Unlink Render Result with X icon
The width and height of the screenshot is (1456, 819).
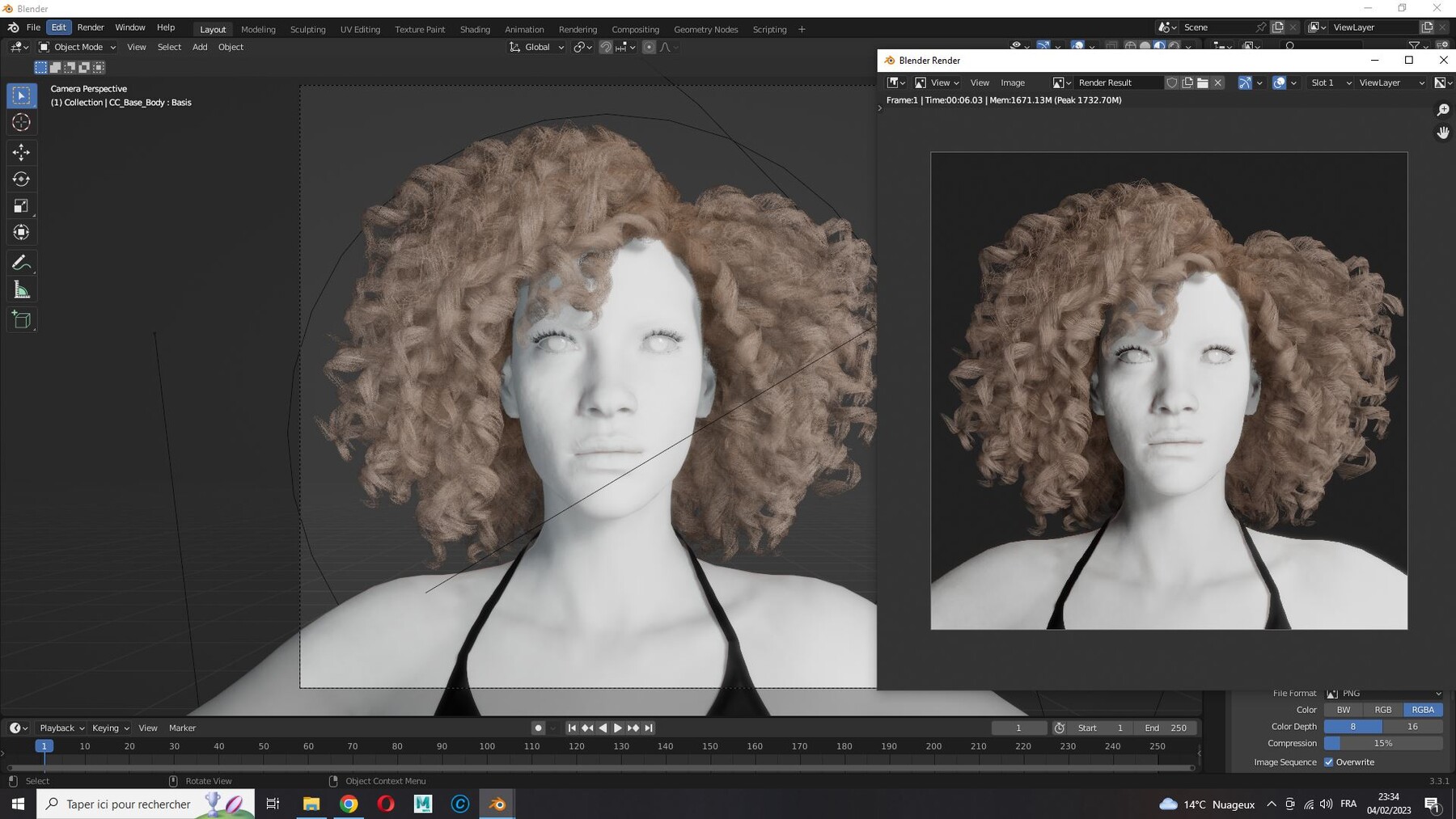click(x=1218, y=82)
